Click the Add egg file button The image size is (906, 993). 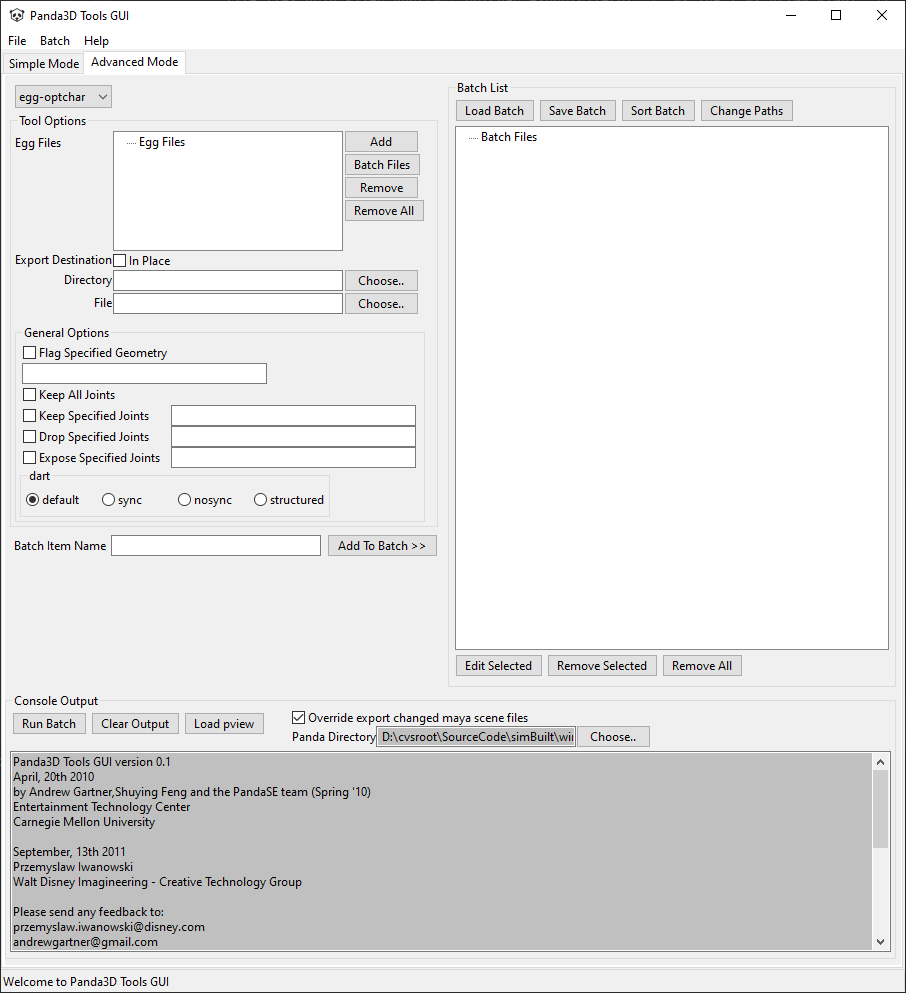pyautogui.click(x=381, y=142)
